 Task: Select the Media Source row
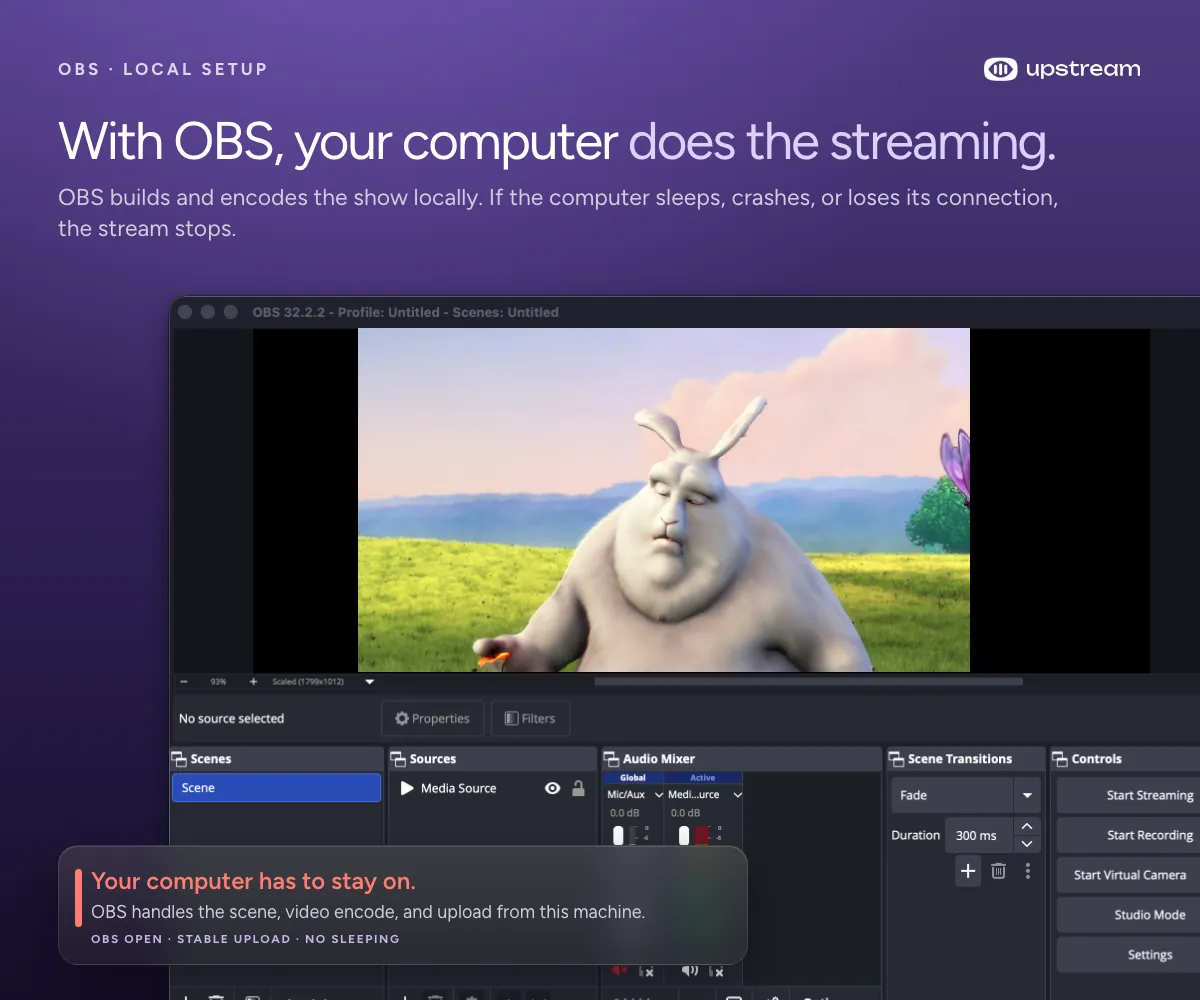(x=492, y=788)
